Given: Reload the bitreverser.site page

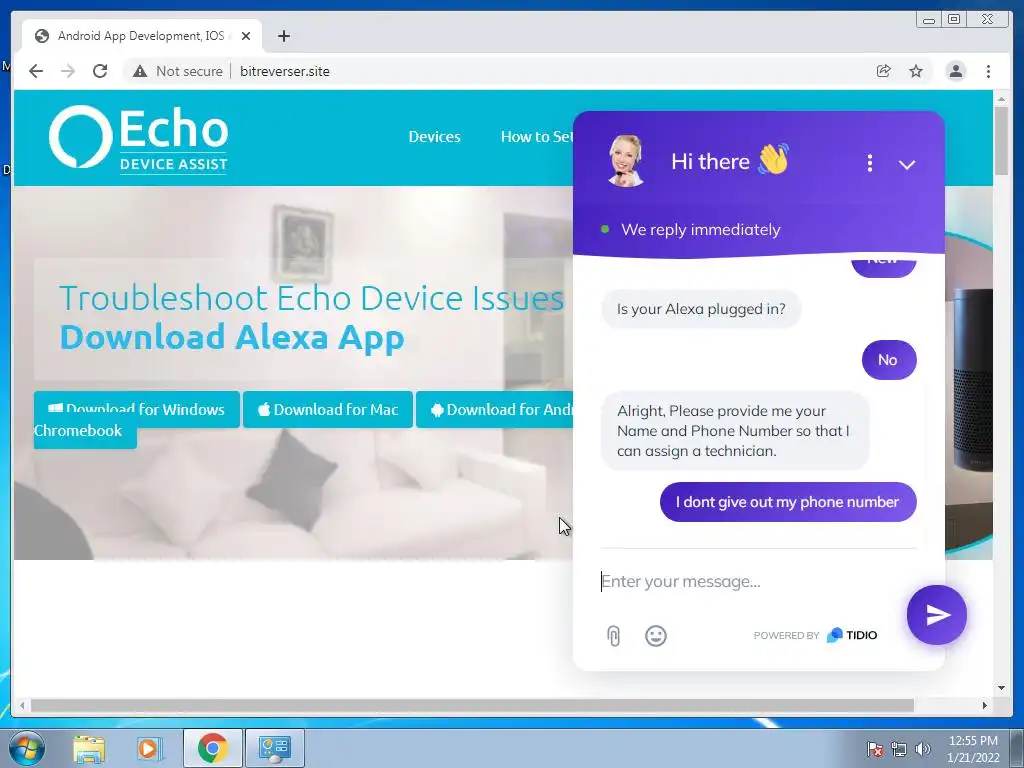Looking at the screenshot, I should 100,71.
